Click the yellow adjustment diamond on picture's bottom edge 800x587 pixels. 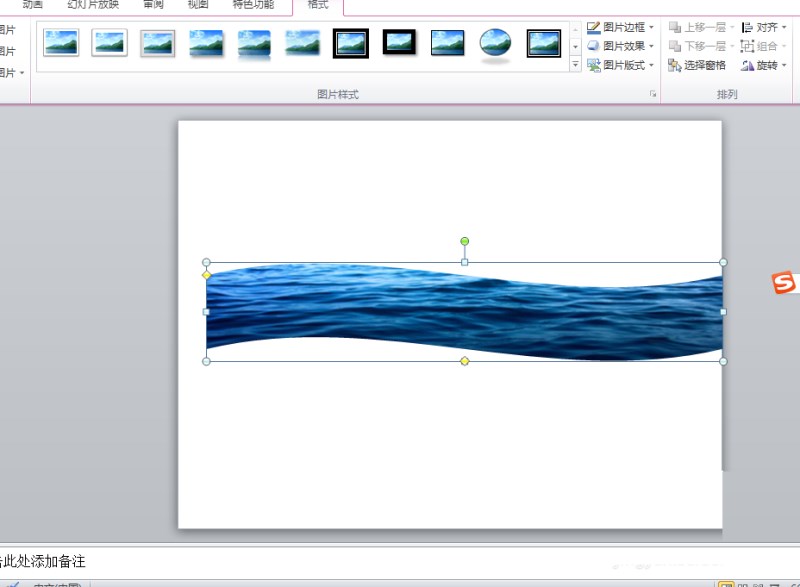(464, 361)
